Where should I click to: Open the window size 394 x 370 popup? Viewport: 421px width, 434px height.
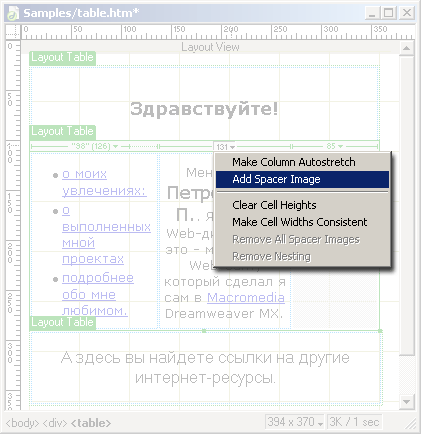point(295,422)
